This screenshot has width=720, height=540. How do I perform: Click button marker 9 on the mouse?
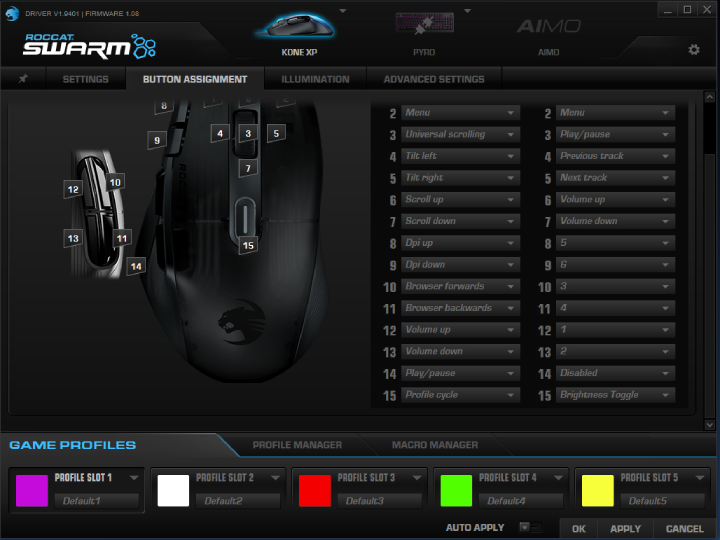(x=157, y=141)
